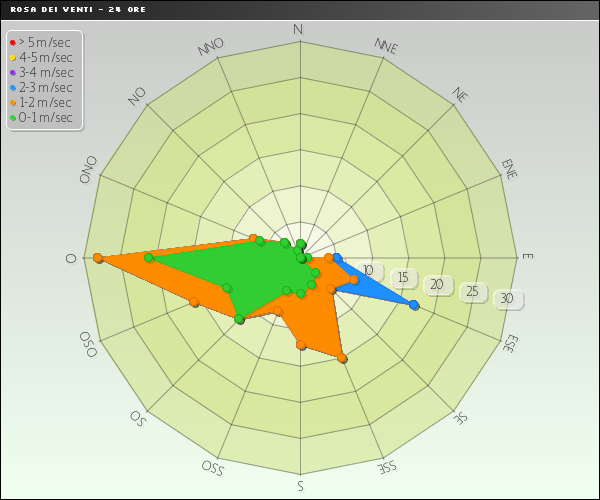600x500 pixels.
Task: Click the red > 5 m/sec legend marker
Action: [x=12, y=42]
